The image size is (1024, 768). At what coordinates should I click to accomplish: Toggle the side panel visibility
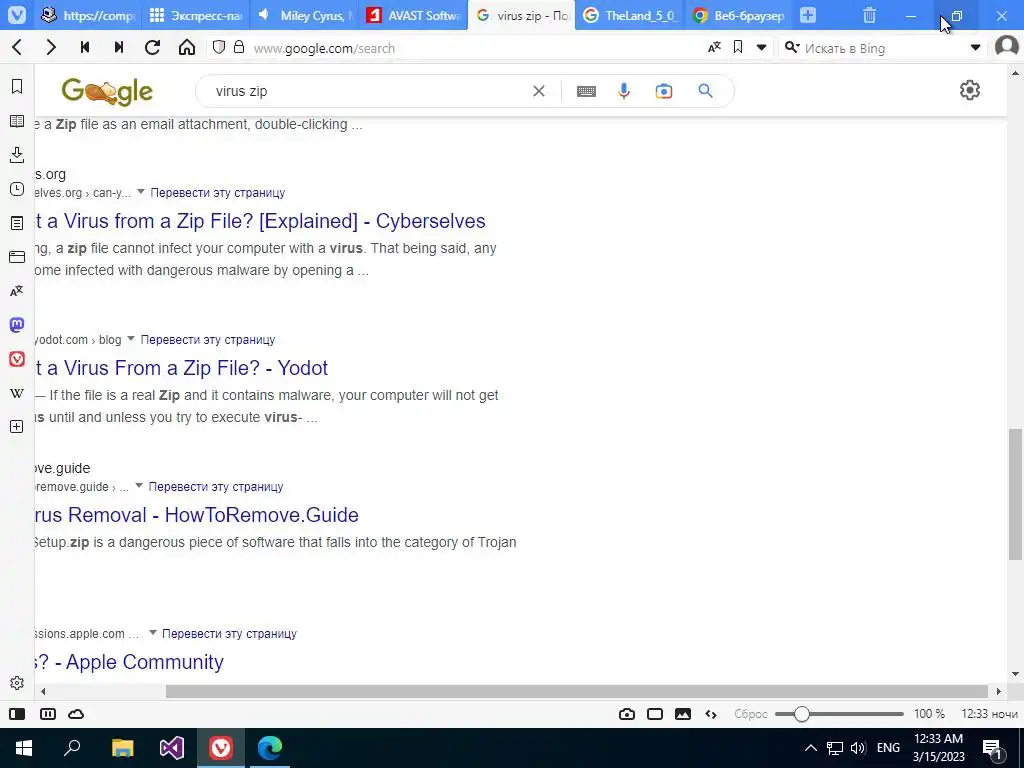point(17,714)
